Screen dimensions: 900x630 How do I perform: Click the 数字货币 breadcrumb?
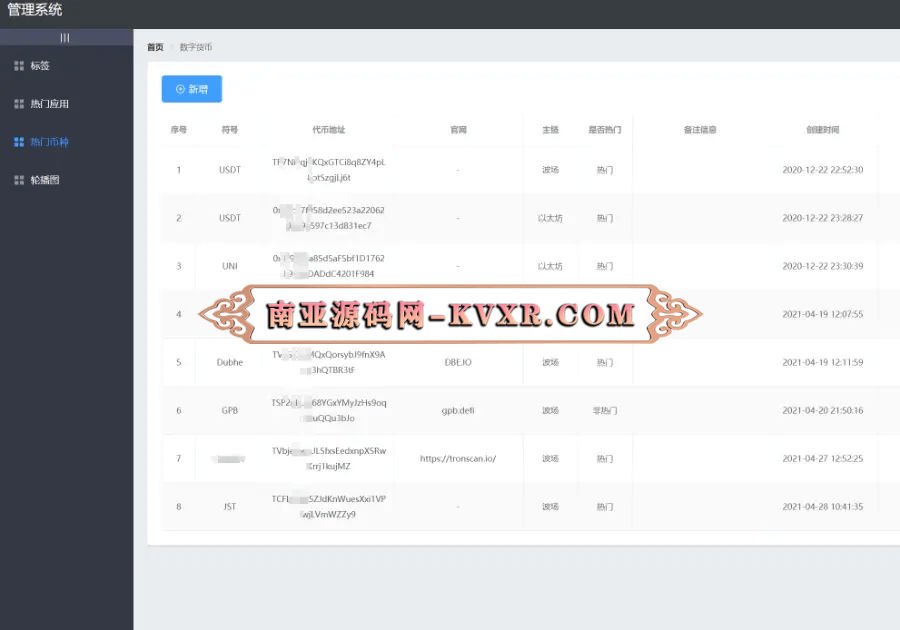(x=196, y=47)
